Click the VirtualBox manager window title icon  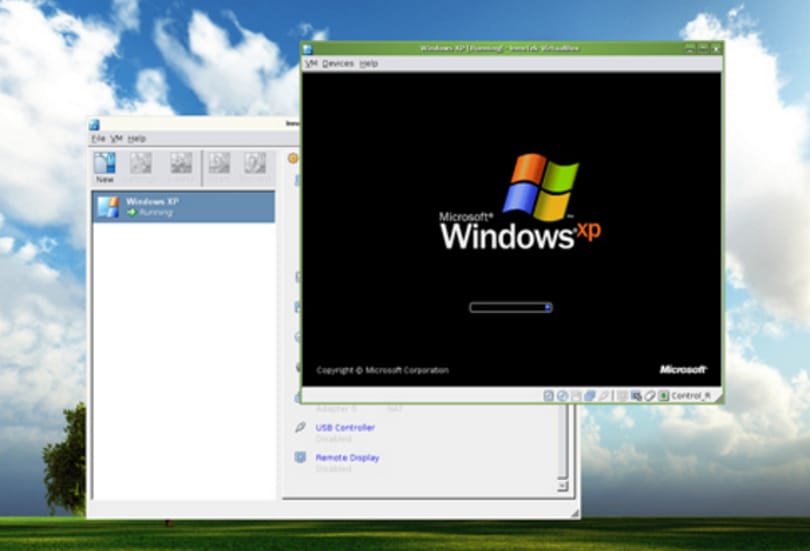[x=94, y=124]
